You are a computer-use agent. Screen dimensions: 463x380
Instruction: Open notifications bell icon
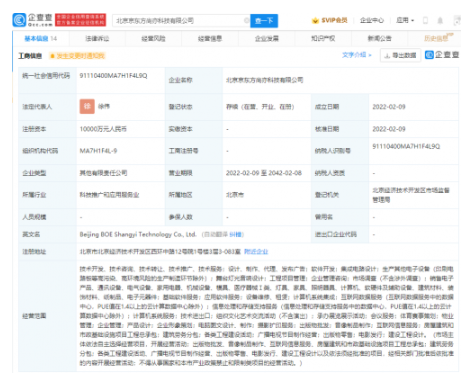pos(440,21)
